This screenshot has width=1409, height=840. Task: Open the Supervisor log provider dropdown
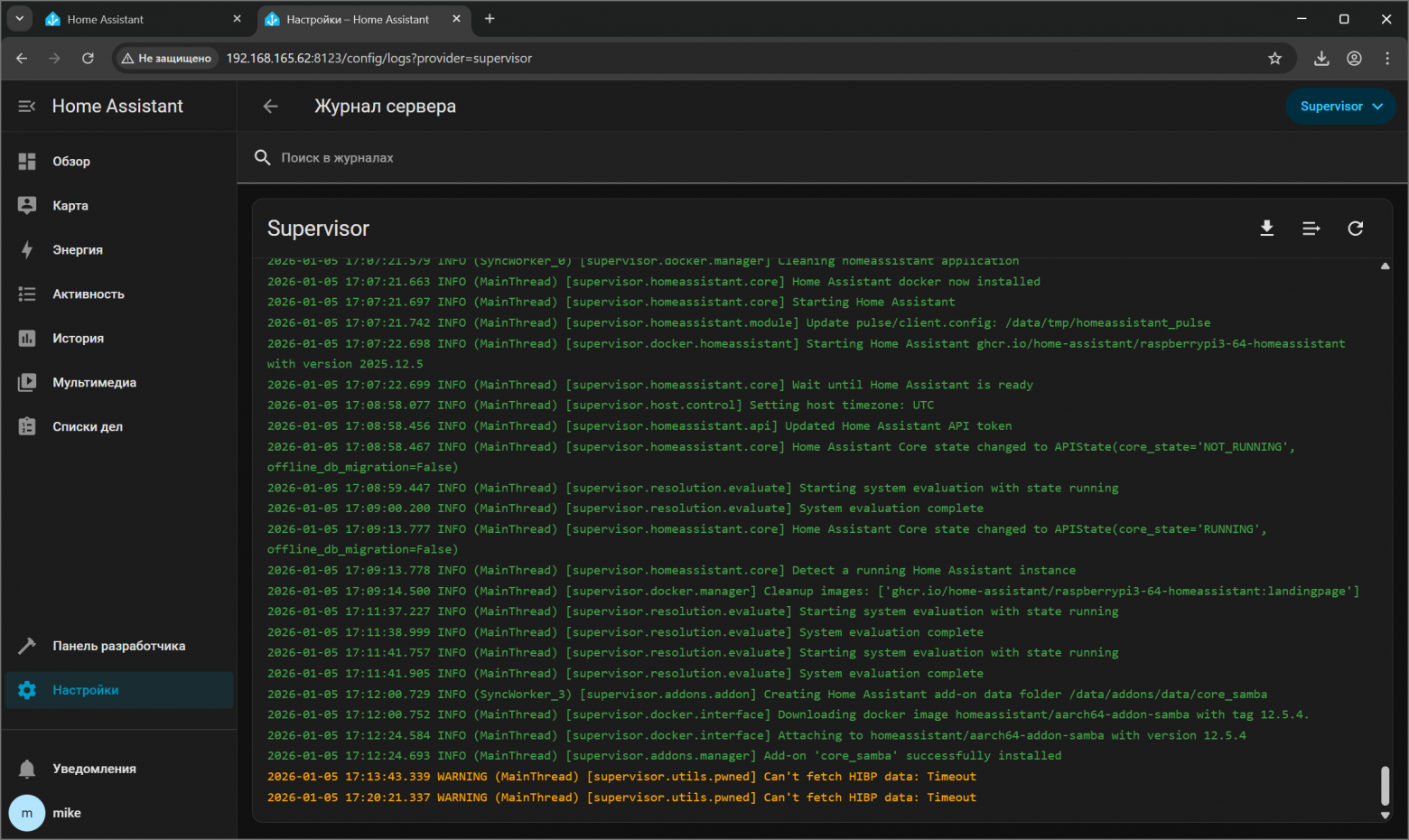pos(1340,106)
